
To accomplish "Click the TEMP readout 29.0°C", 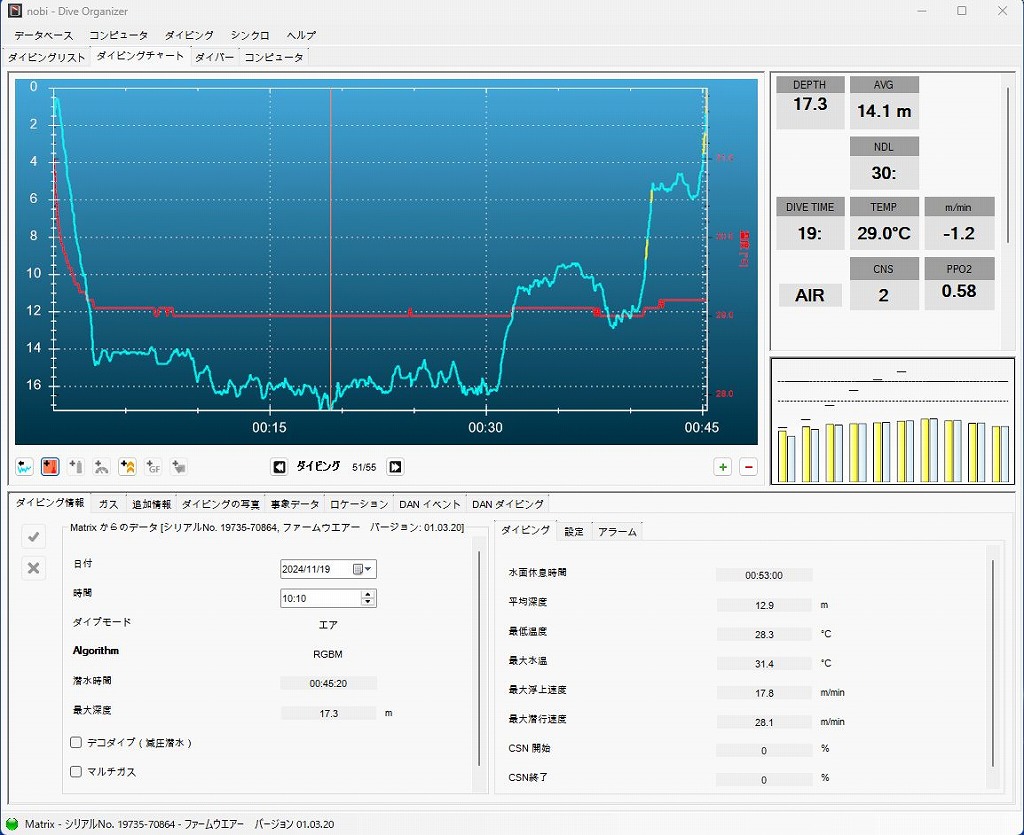I will click(884, 233).
